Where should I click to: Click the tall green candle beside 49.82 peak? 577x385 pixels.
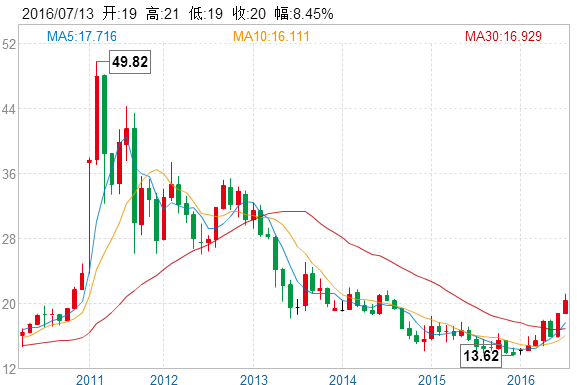pyautogui.click(x=105, y=114)
